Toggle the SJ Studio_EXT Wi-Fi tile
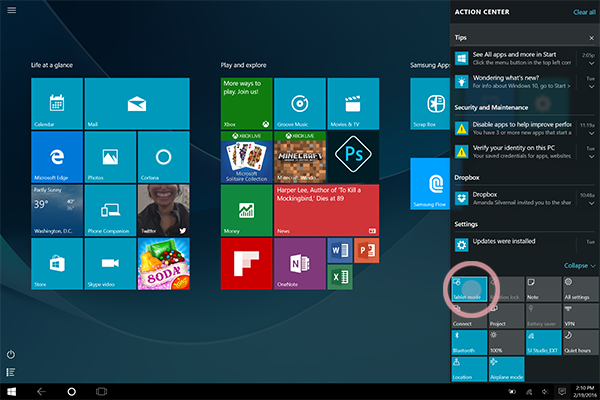The width and height of the screenshot is (600, 400). pos(544,343)
